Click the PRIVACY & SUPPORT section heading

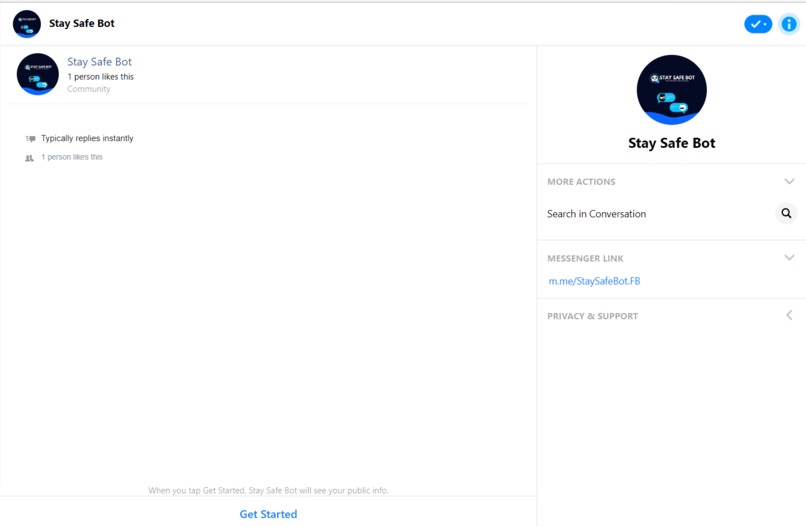[592, 316]
